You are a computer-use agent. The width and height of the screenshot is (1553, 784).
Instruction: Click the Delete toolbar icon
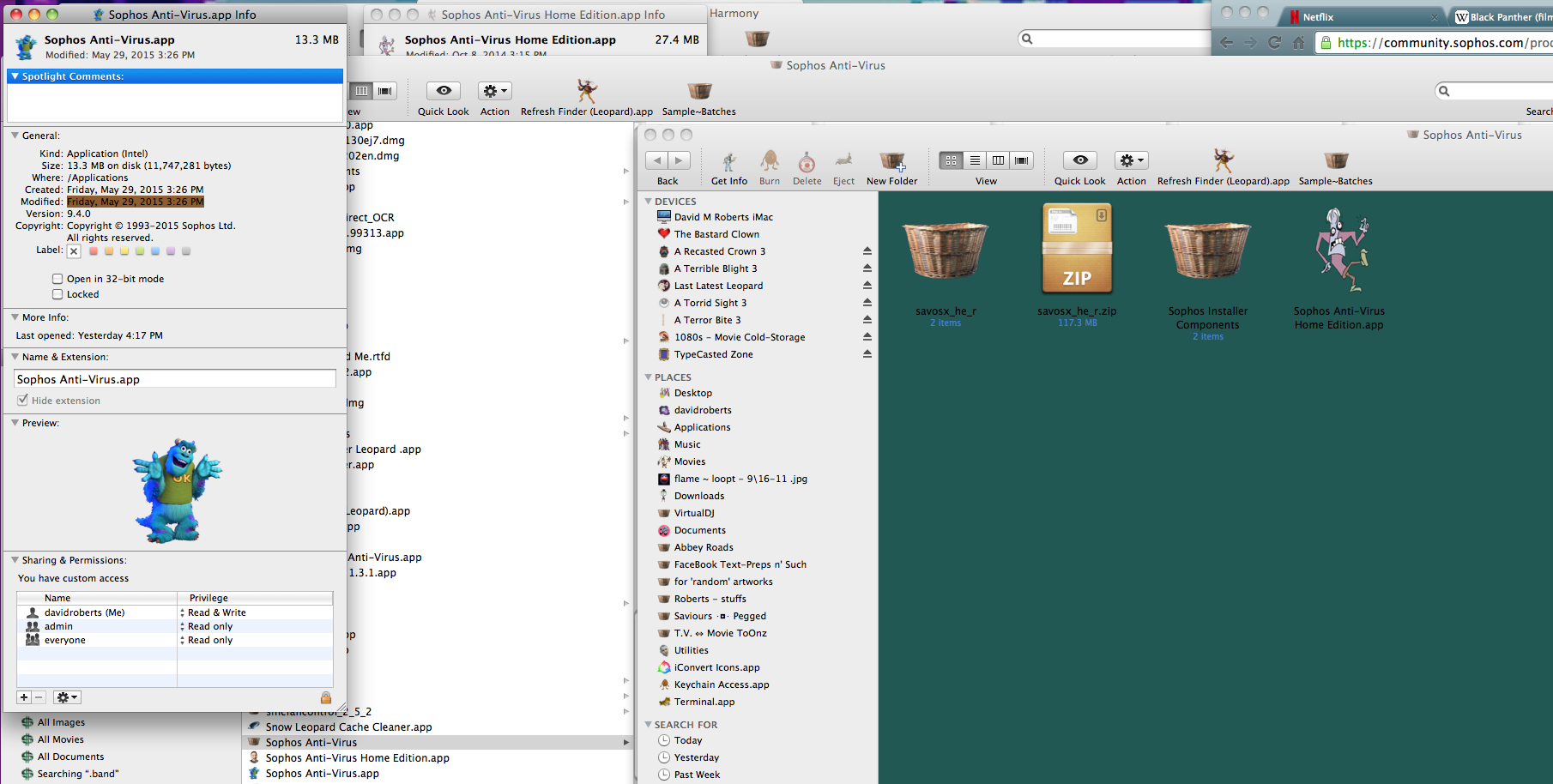pos(807,161)
